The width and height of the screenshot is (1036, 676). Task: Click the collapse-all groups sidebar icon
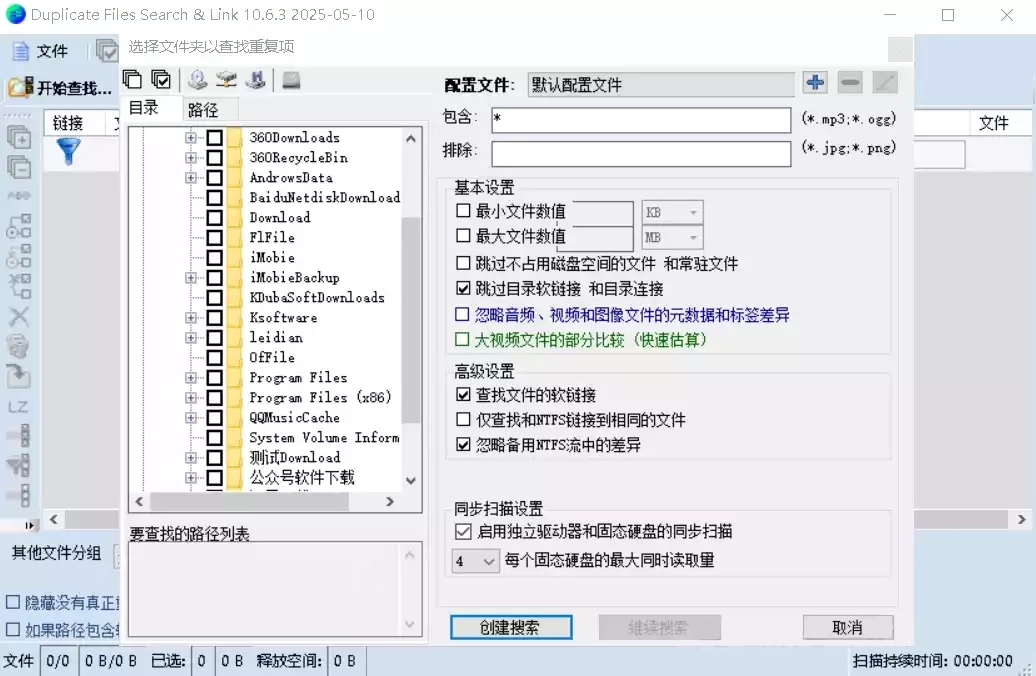(19, 167)
